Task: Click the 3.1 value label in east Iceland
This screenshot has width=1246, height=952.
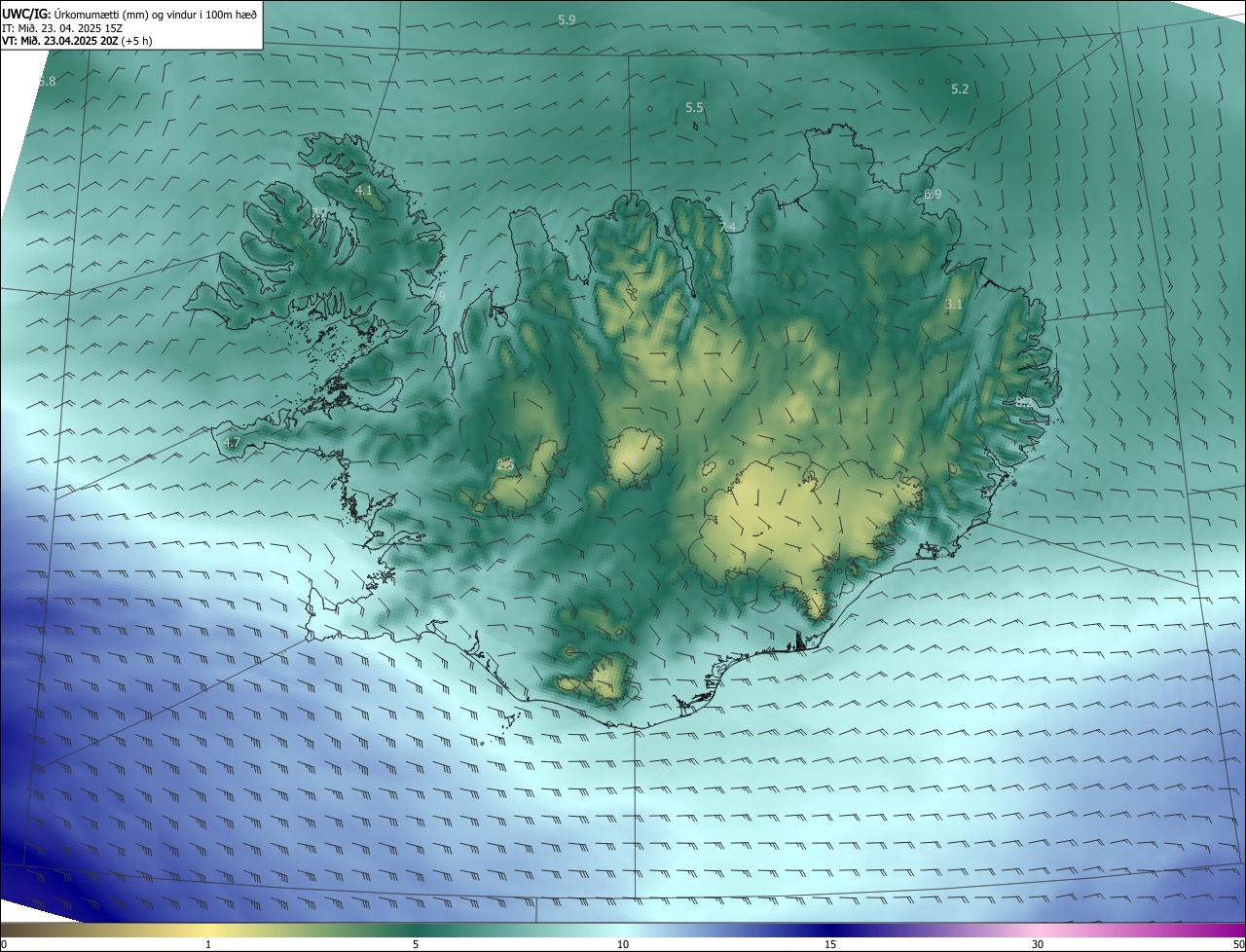Action: [x=954, y=305]
